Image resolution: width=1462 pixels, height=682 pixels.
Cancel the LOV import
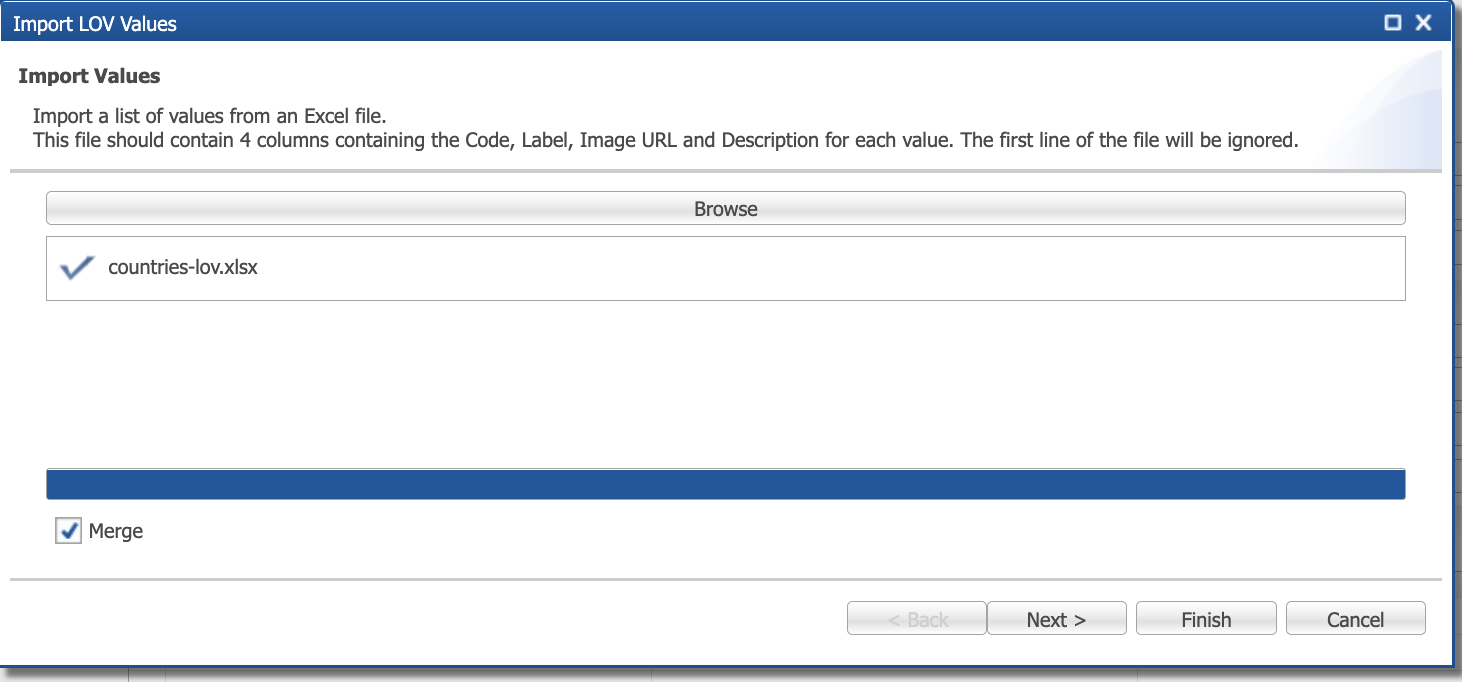pos(1355,619)
